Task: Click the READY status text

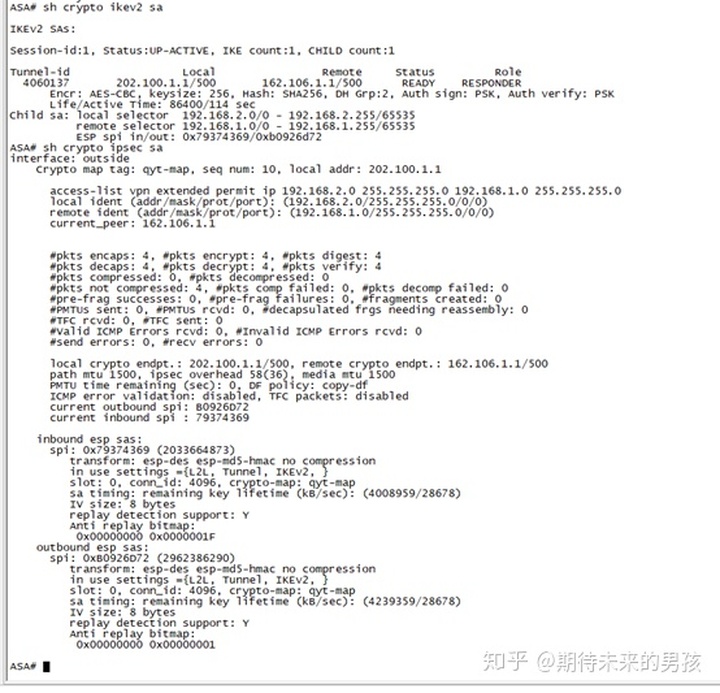Action: click(x=418, y=83)
